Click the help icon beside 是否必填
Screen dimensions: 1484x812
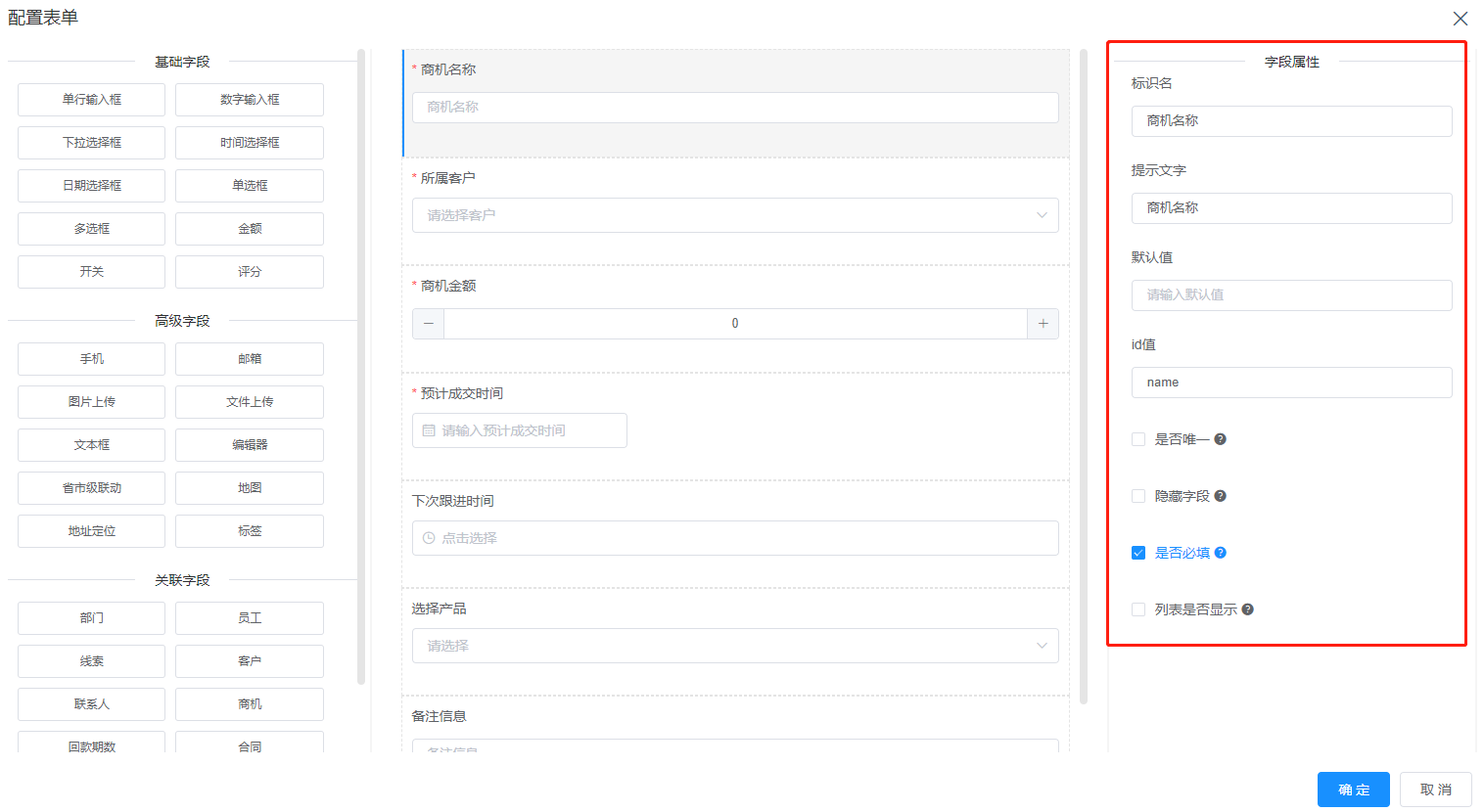tap(1220, 553)
